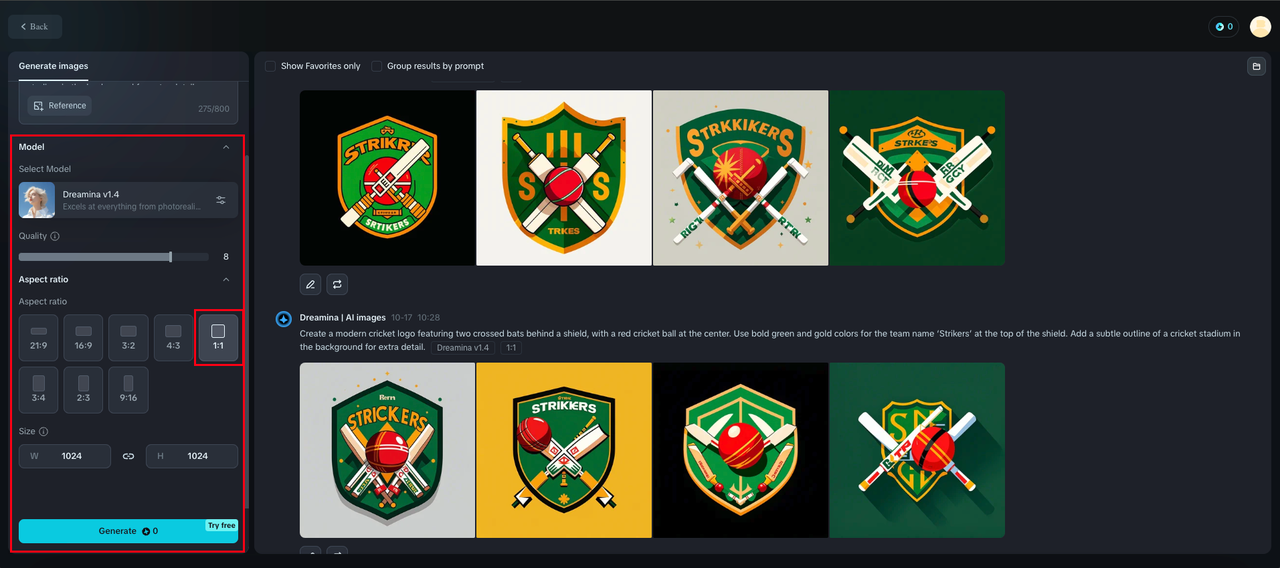The width and height of the screenshot is (1280, 568).
Task: Open the user profile avatar
Action: click(x=1260, y=27)
